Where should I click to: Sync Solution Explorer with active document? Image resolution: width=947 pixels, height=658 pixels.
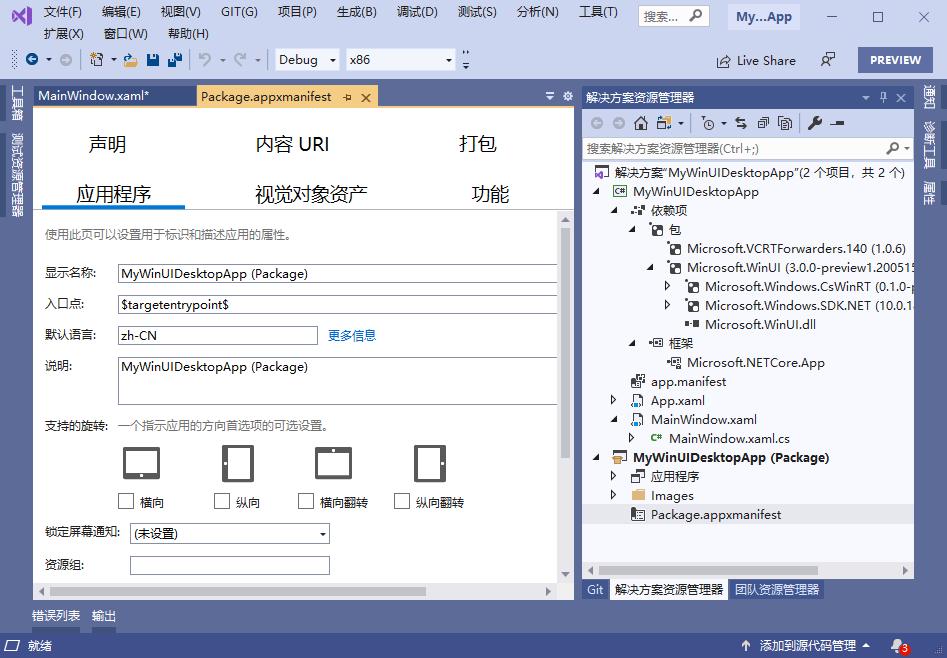[741, 123]
